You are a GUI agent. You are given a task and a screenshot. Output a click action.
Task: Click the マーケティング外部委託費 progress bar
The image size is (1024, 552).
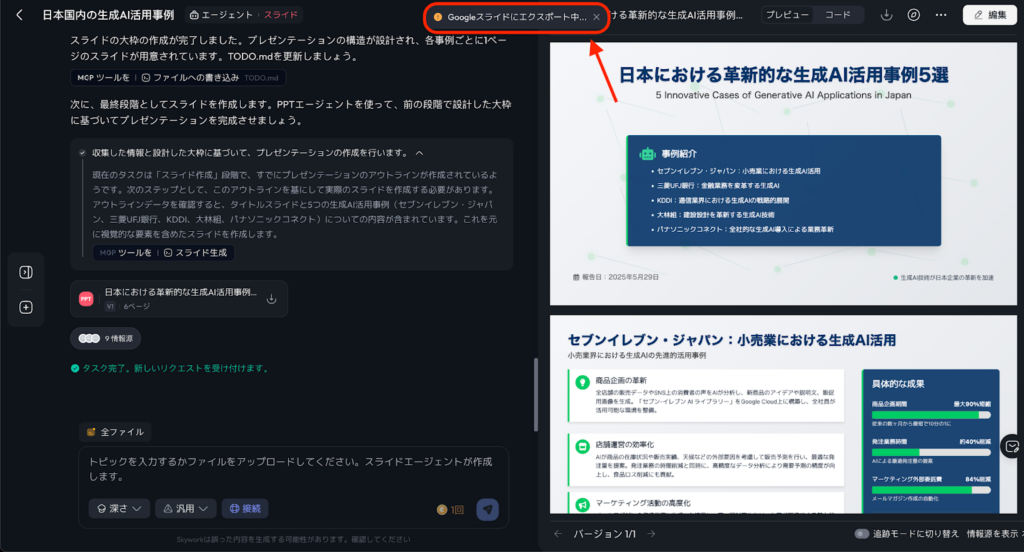click(x=931, y=490)
